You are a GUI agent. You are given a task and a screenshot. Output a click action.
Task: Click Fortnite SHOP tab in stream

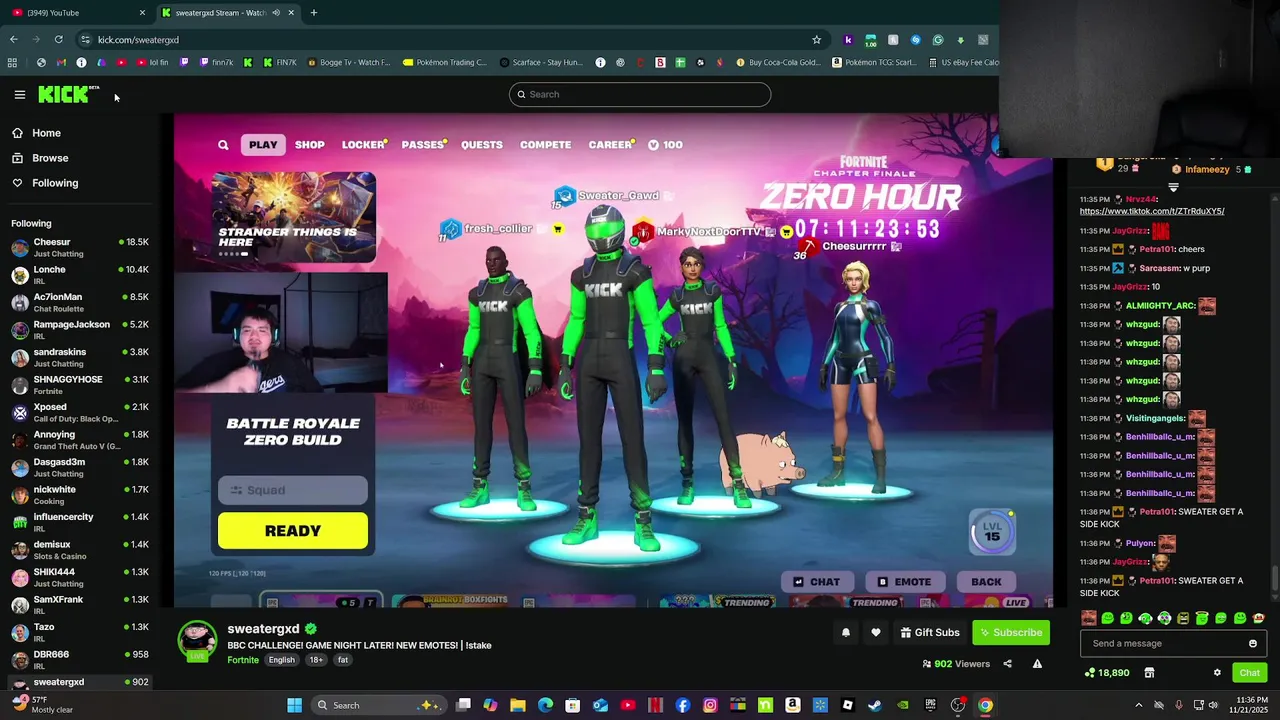pos(310,145)
